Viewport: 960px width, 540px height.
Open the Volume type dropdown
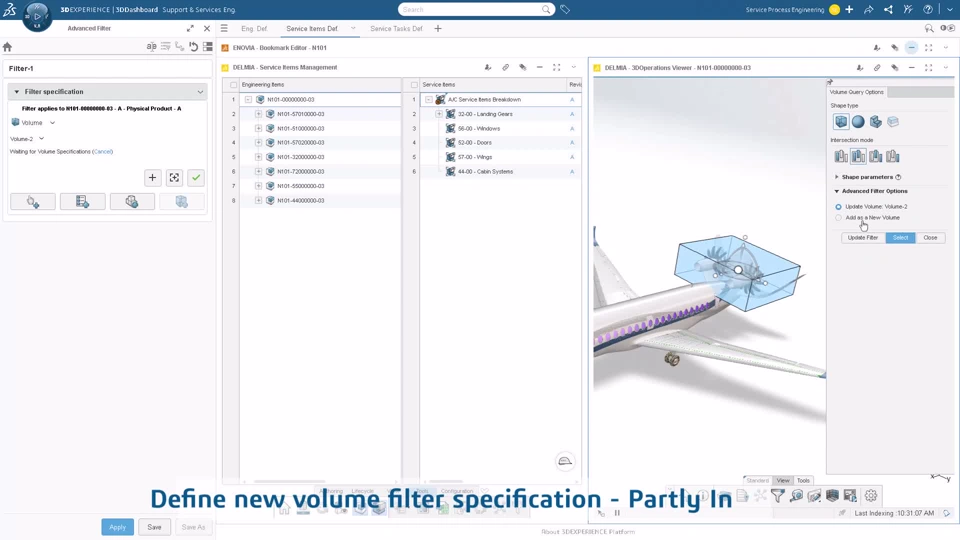[x=53, y=122]
